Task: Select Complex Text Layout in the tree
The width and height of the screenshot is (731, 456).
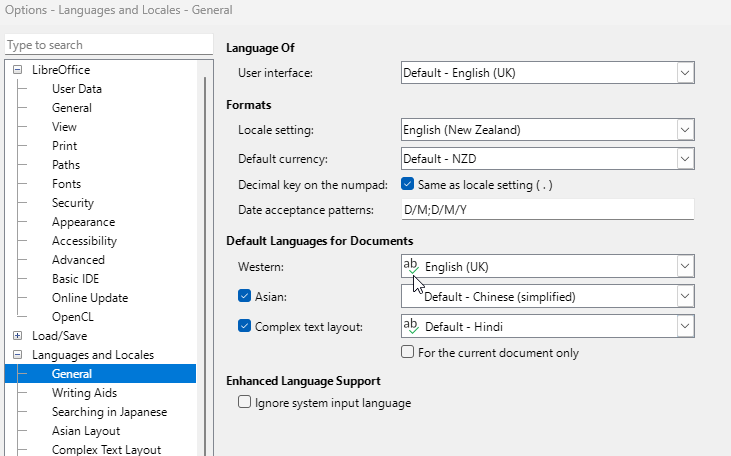Action: [x=106, y=449]
